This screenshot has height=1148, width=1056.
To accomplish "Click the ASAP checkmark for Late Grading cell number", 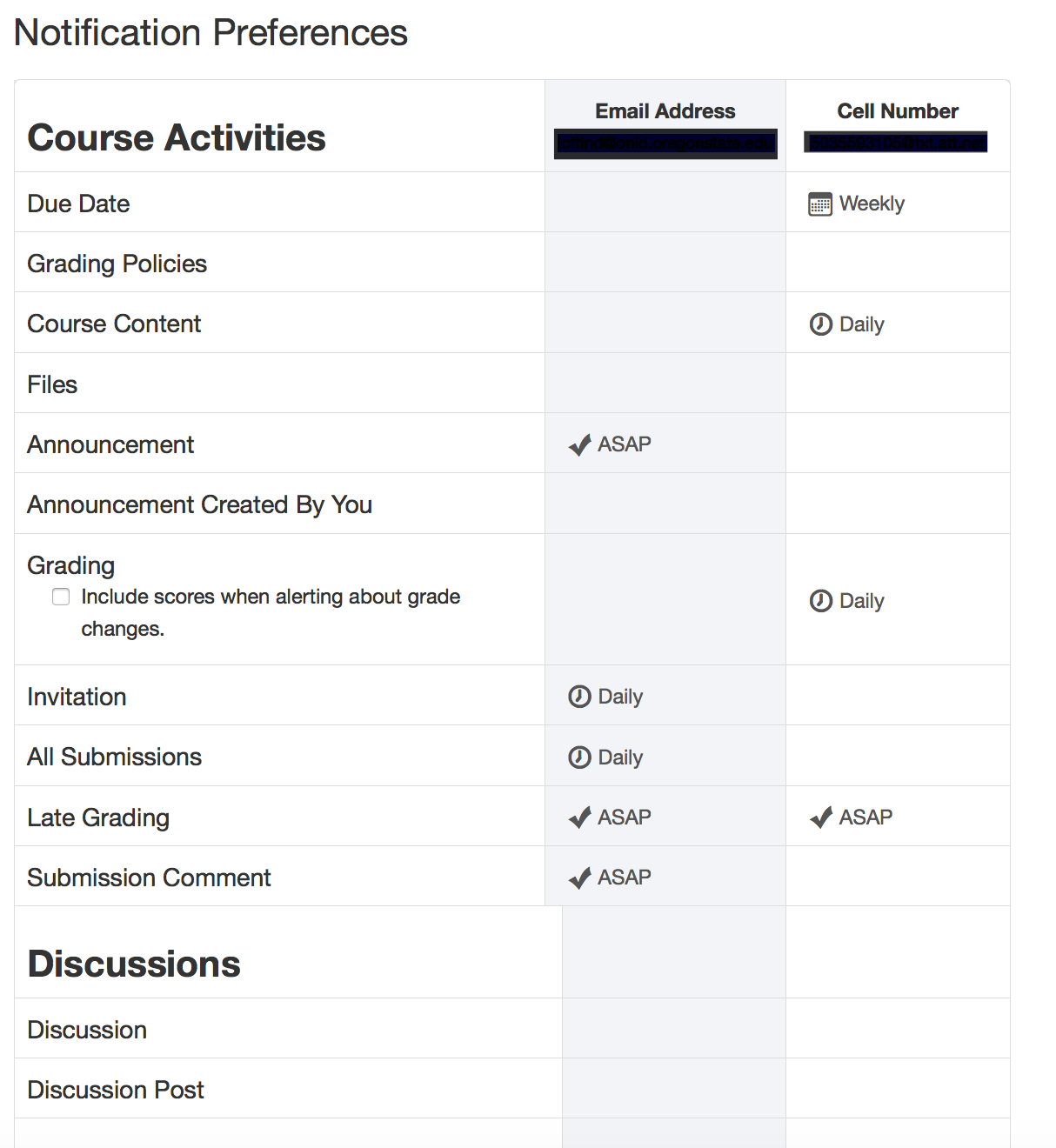I will [x=819, y=817].
